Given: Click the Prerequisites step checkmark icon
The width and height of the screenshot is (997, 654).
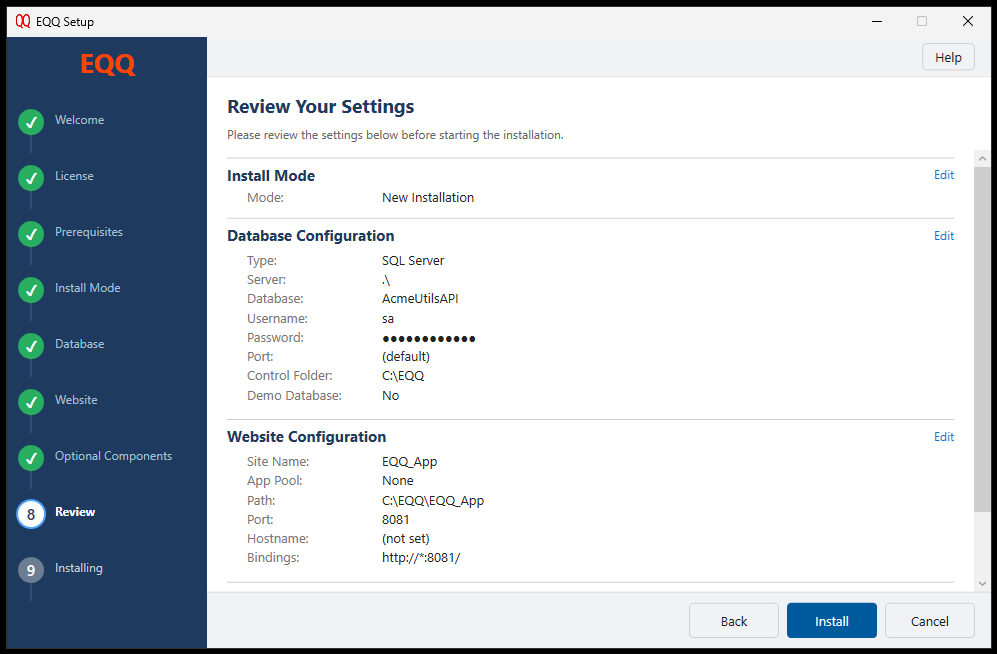Looking at the screenshot, I should [31, 234].
